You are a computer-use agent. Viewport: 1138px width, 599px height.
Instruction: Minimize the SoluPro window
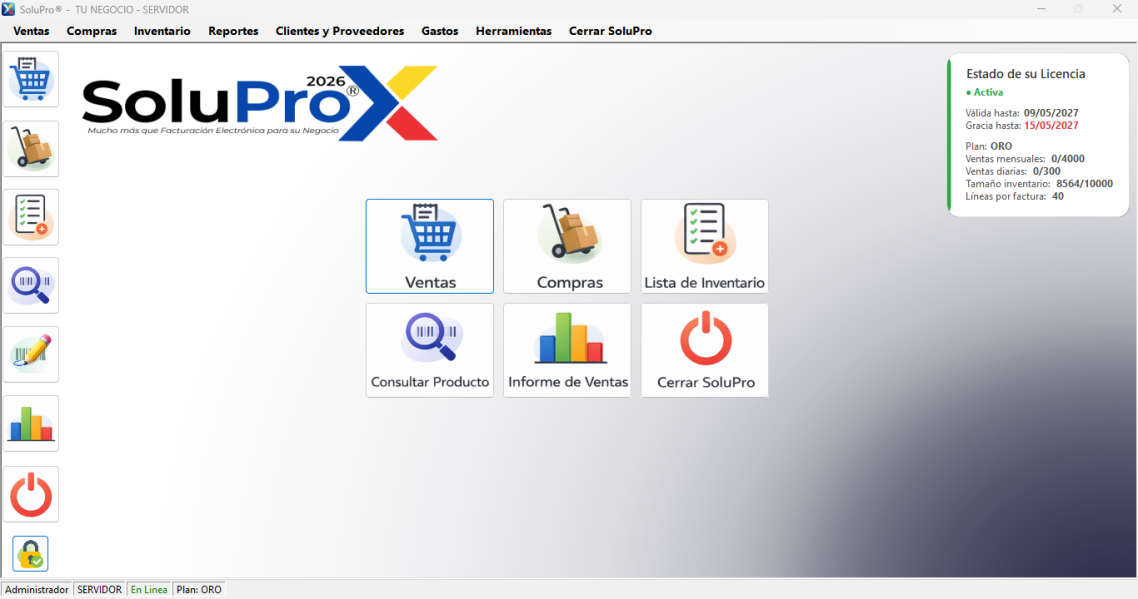1041,9
